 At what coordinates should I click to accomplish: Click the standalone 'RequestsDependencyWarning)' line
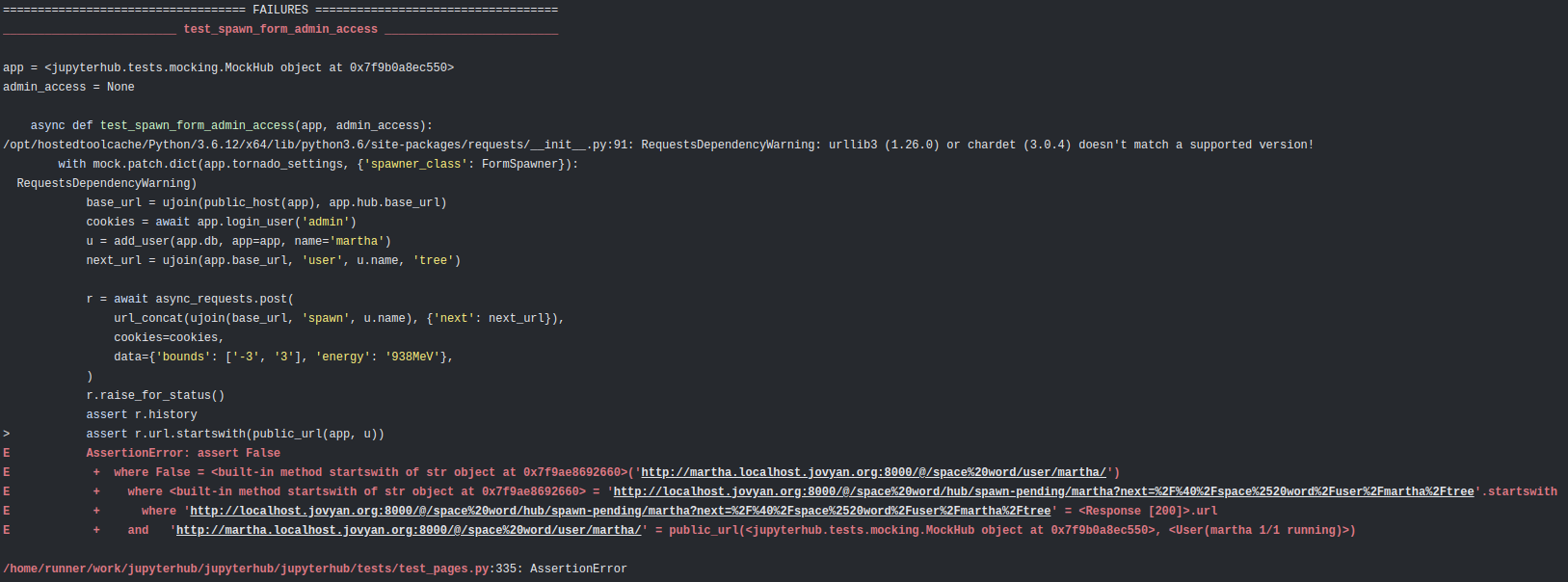(x=107, y=183)
